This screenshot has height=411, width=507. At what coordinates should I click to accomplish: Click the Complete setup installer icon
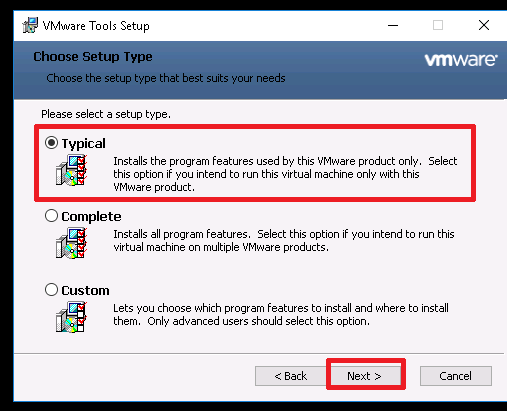tap(71, 243)
